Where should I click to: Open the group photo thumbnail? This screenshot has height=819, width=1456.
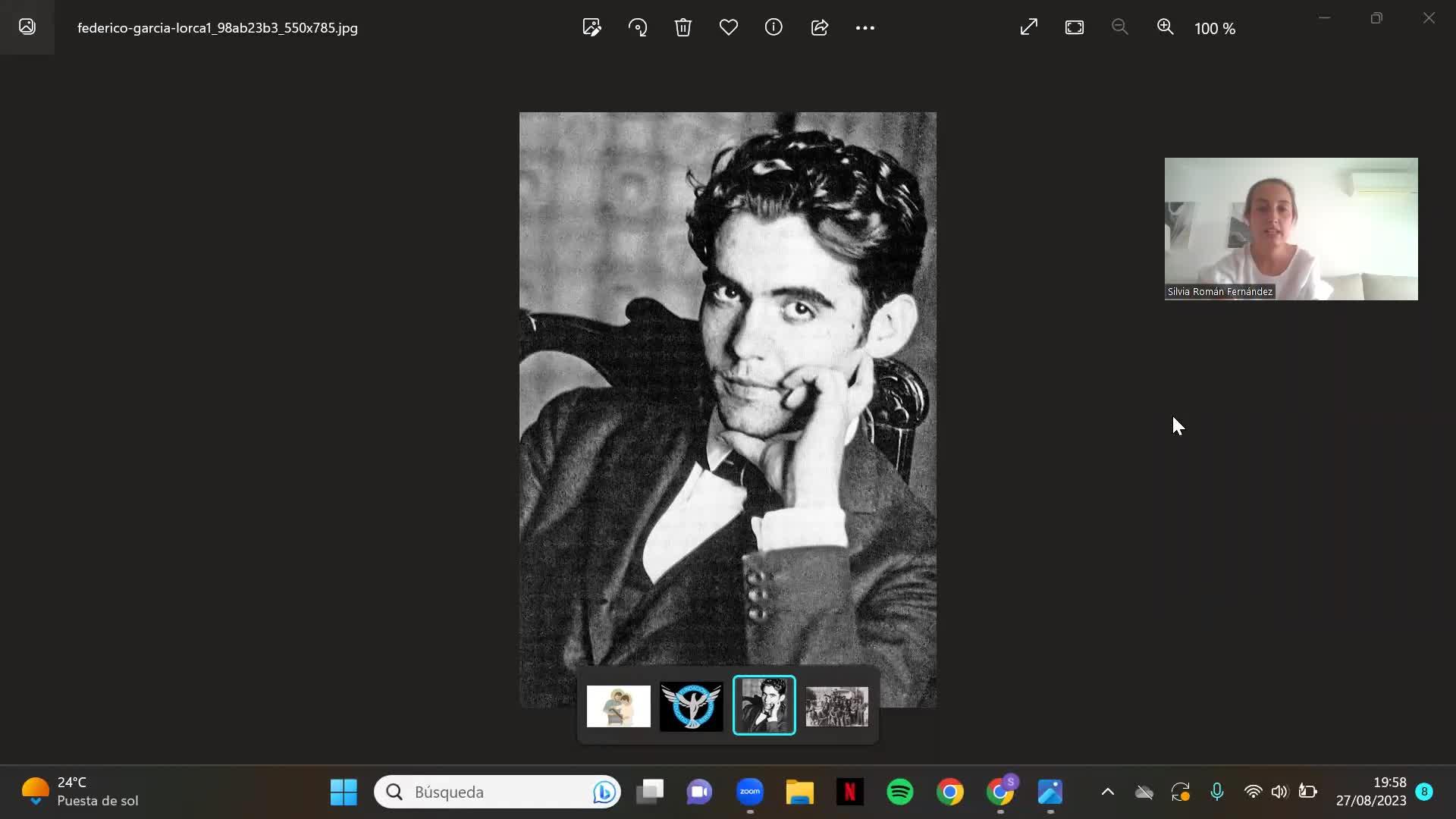click(x=836, y=706)
